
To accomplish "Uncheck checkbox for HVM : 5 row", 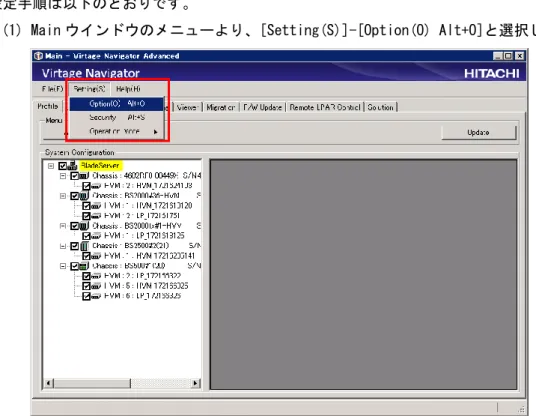I will coord(86,286).
